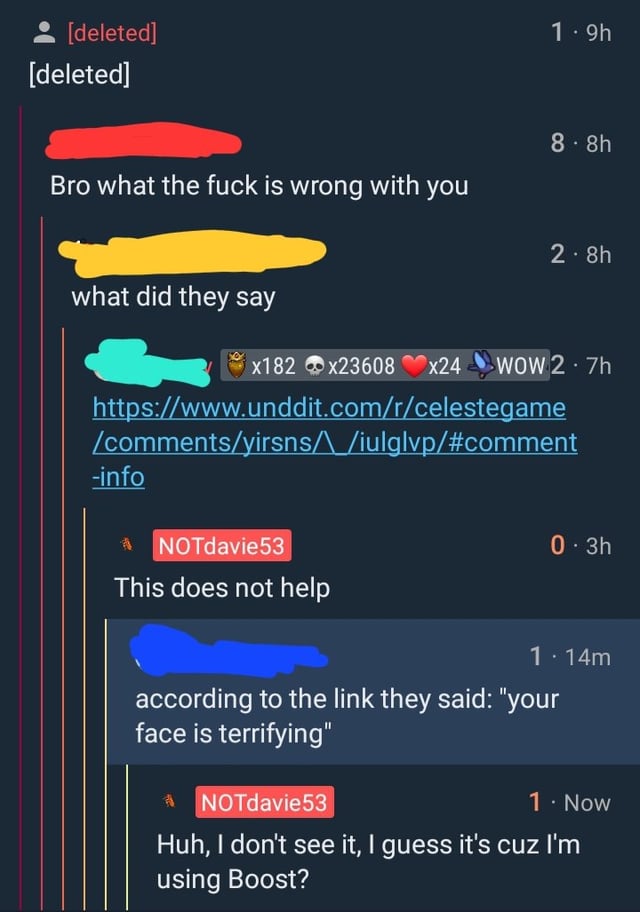This screenshot has width=640, height=912.
Task: Tap the blue-scribbled username
Action: pyautogui.click(x=229, y=651)
